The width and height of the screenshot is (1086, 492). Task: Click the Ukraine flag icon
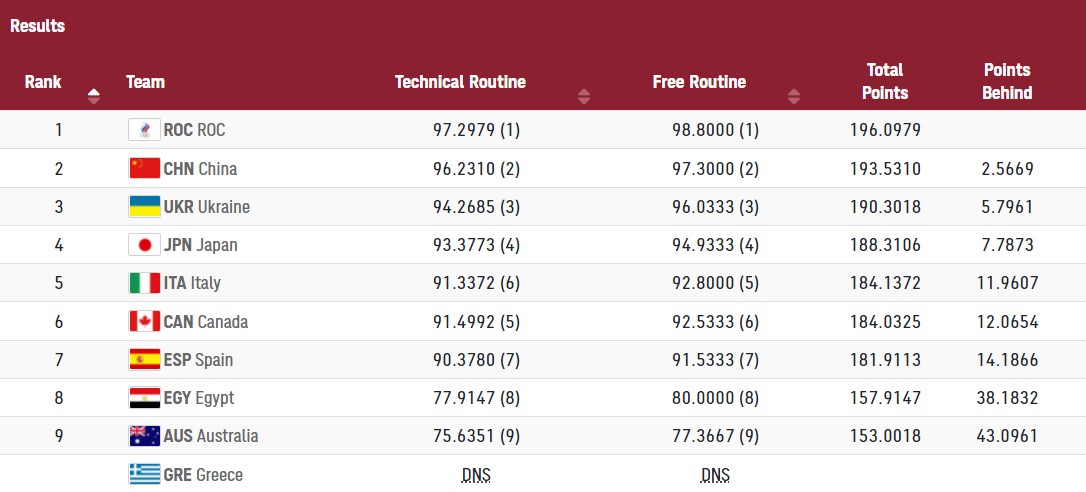click(145, 207)
